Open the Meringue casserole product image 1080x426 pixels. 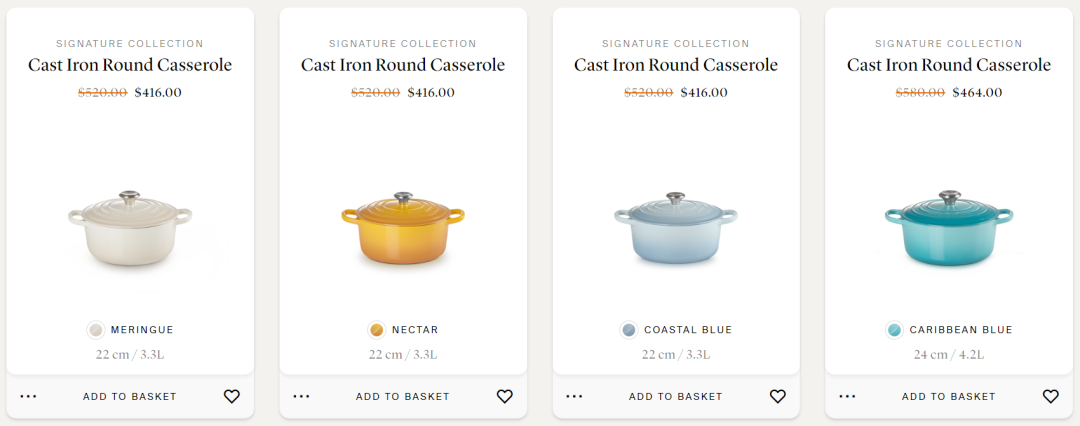[x=130, y=230]
